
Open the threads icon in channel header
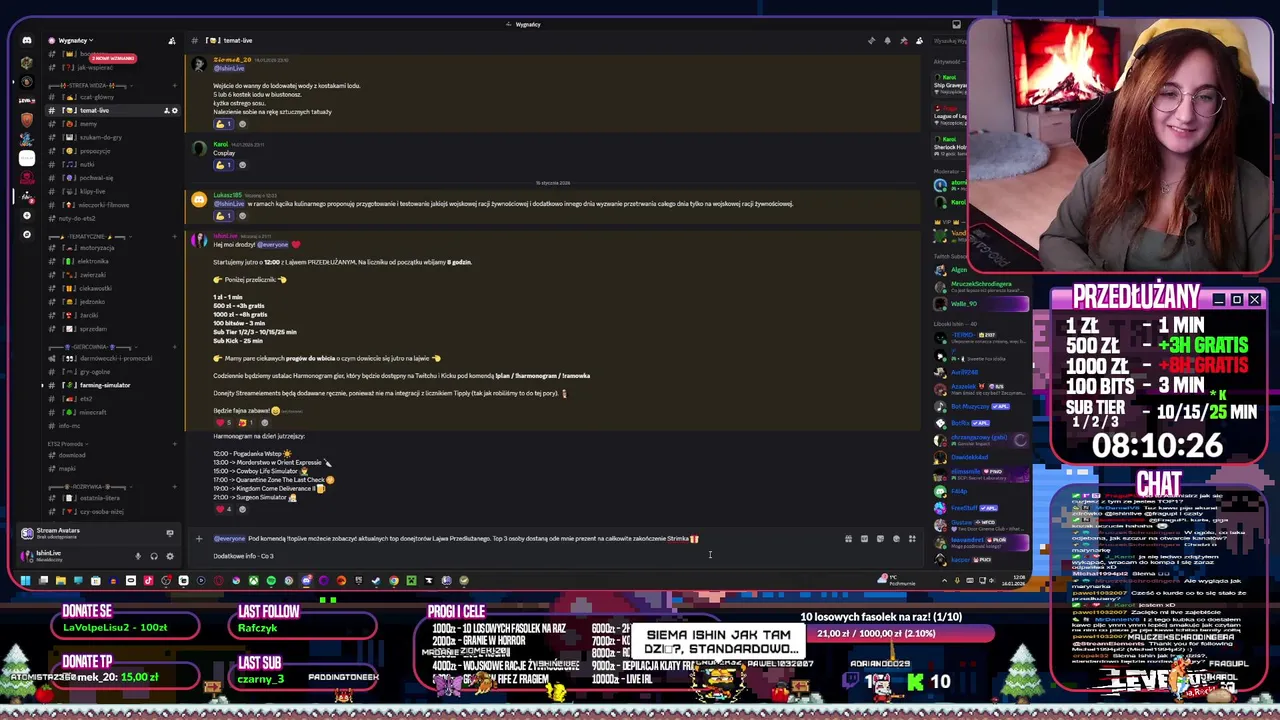coord(871,41)
